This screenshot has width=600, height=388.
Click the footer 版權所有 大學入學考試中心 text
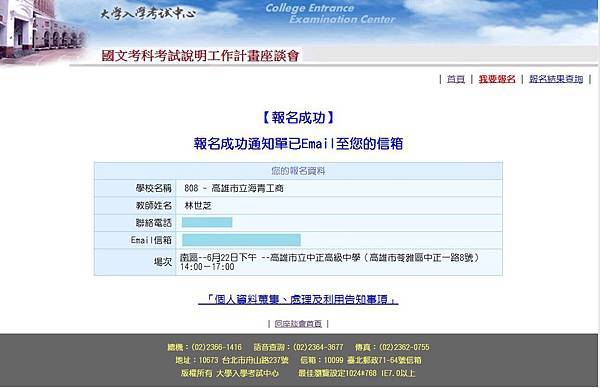230,373
